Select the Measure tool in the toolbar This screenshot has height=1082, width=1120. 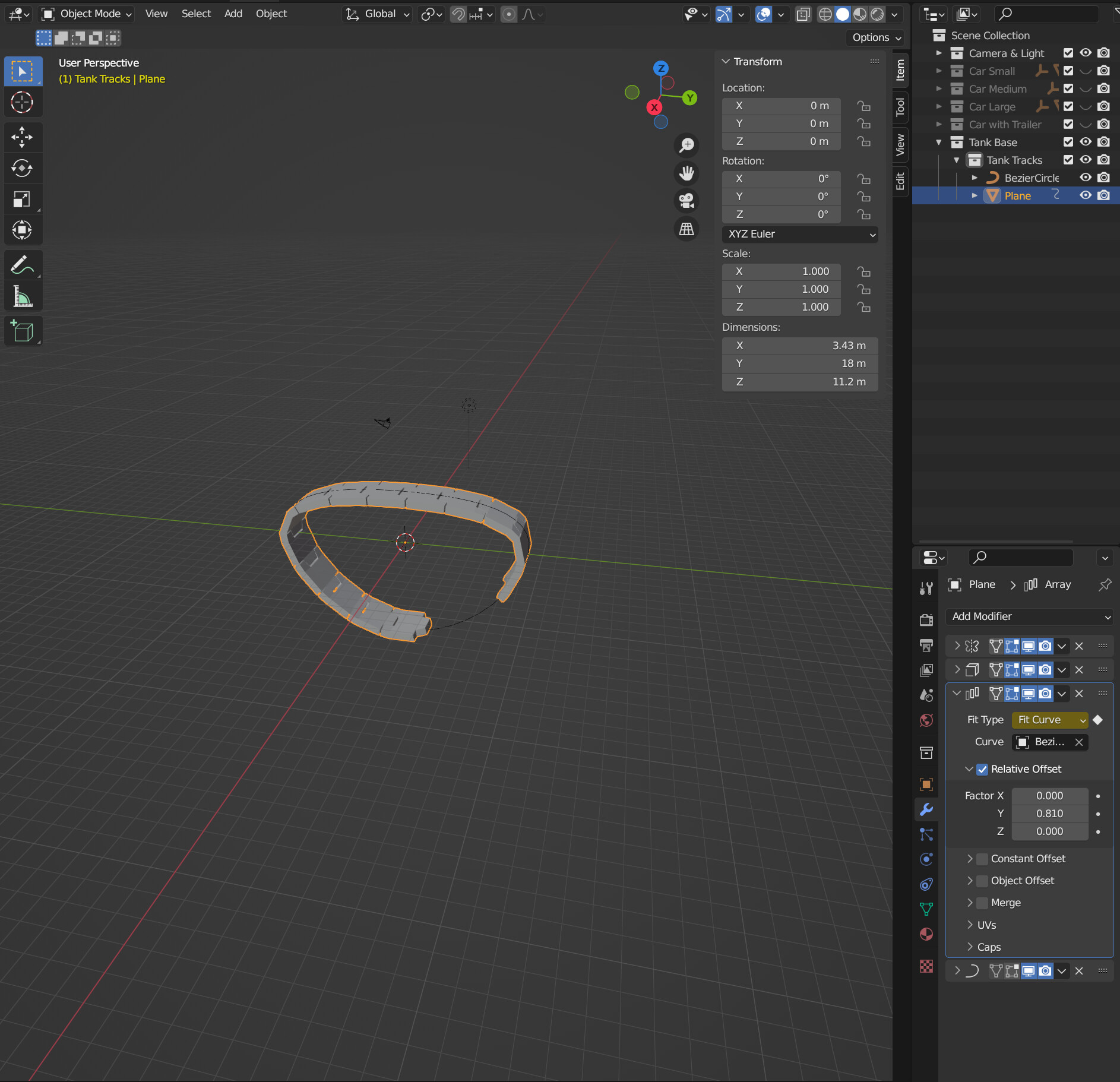click(x=23, y=296)
